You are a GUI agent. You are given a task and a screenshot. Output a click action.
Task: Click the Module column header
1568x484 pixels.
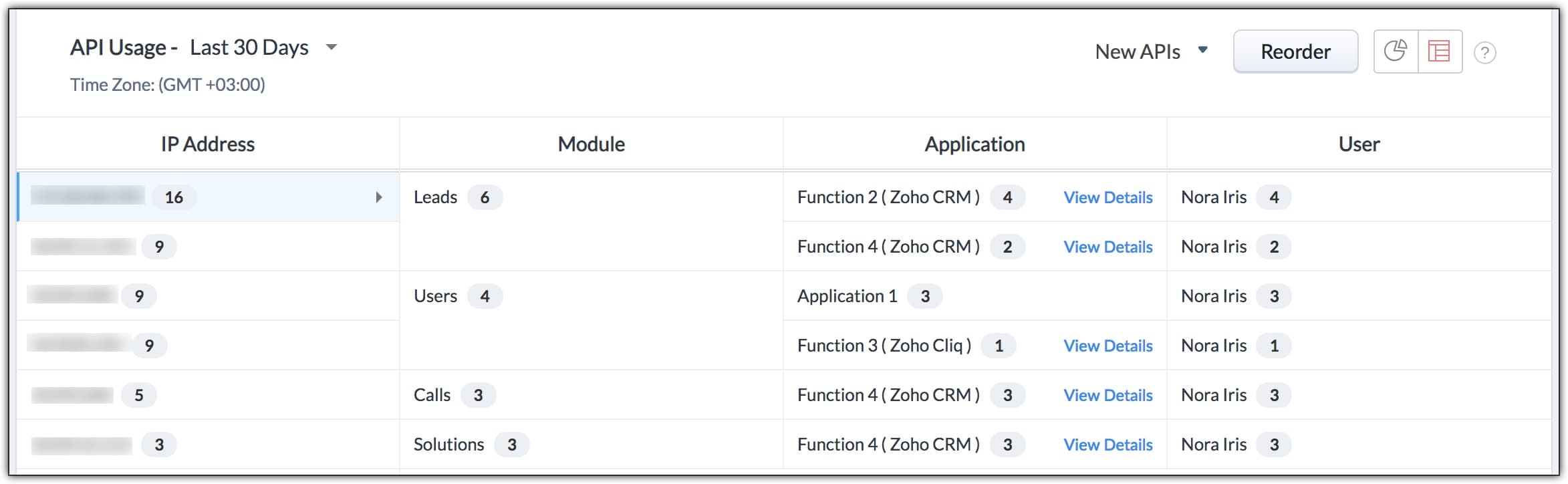591,144
